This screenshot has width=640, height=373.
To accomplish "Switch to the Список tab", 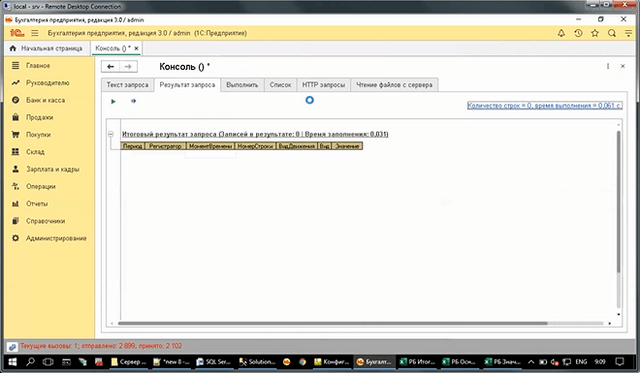I will coord(280,85).
